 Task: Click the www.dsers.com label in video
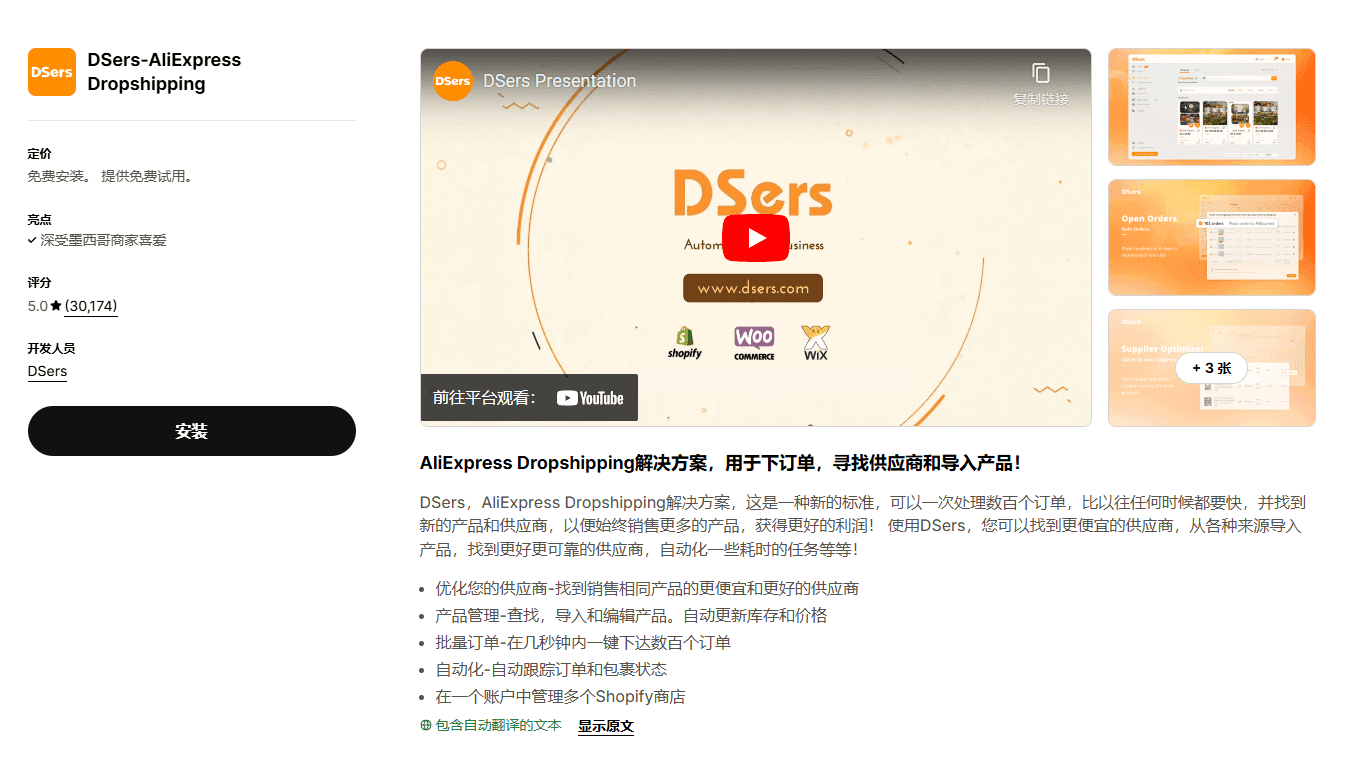pos(753,288)
